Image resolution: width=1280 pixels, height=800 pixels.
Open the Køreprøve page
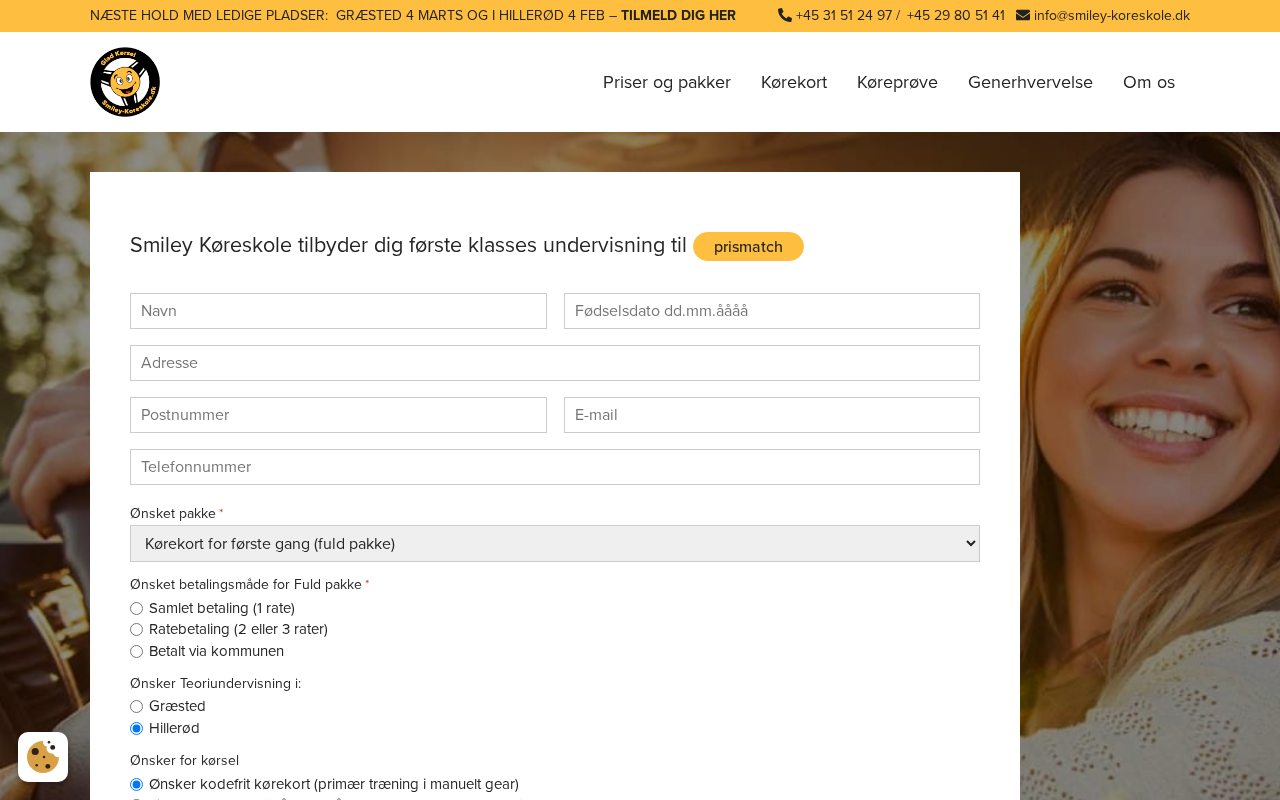pyautogui.click(x=897, y=82)
